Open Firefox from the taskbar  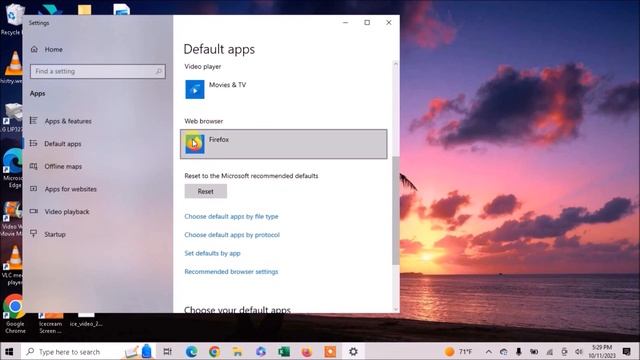[307, 351]
